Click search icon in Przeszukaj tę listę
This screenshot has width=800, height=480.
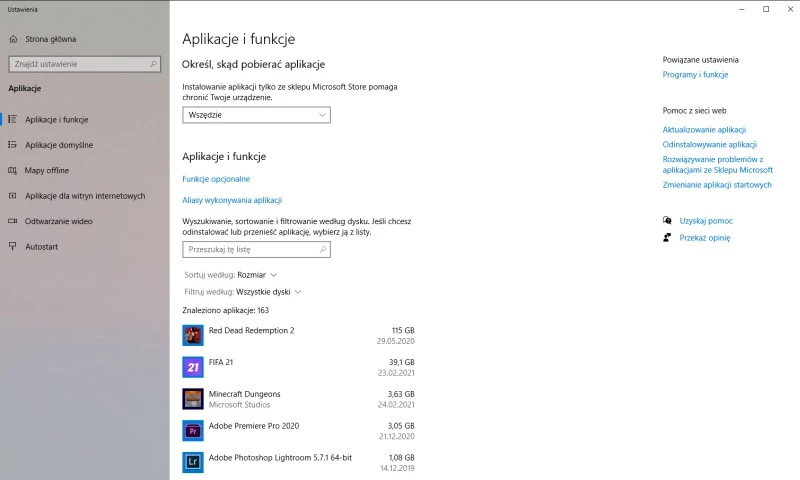[x=323, y=249]
